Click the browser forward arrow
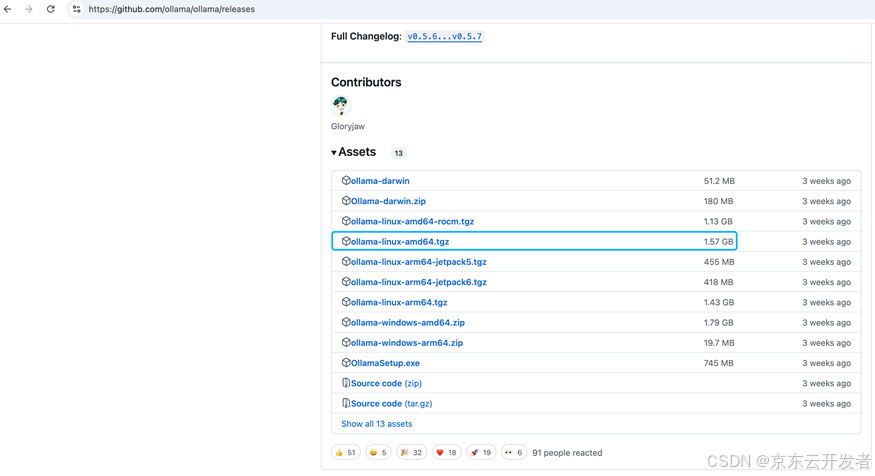Image resolution: width=875 pixels, height=476 pixels. [x=29, y=9]
